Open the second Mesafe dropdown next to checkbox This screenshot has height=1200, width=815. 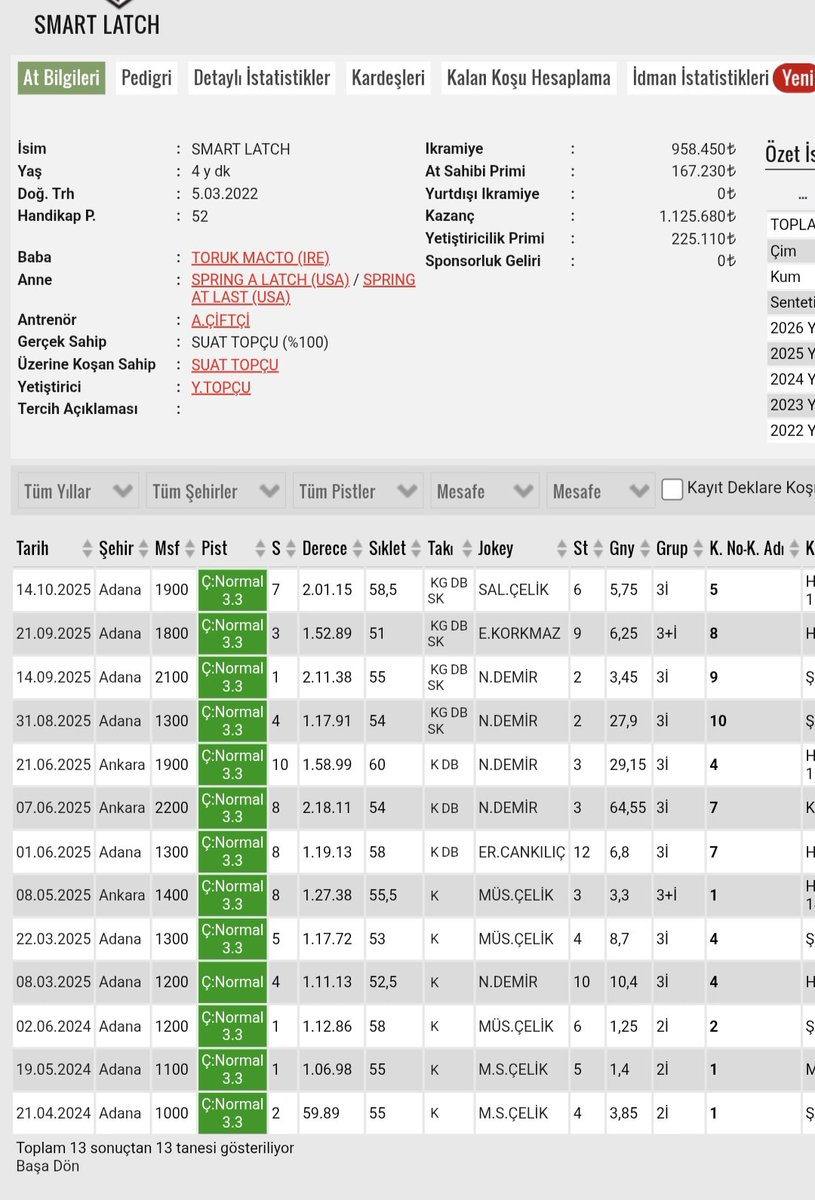(x=600, y=491)
